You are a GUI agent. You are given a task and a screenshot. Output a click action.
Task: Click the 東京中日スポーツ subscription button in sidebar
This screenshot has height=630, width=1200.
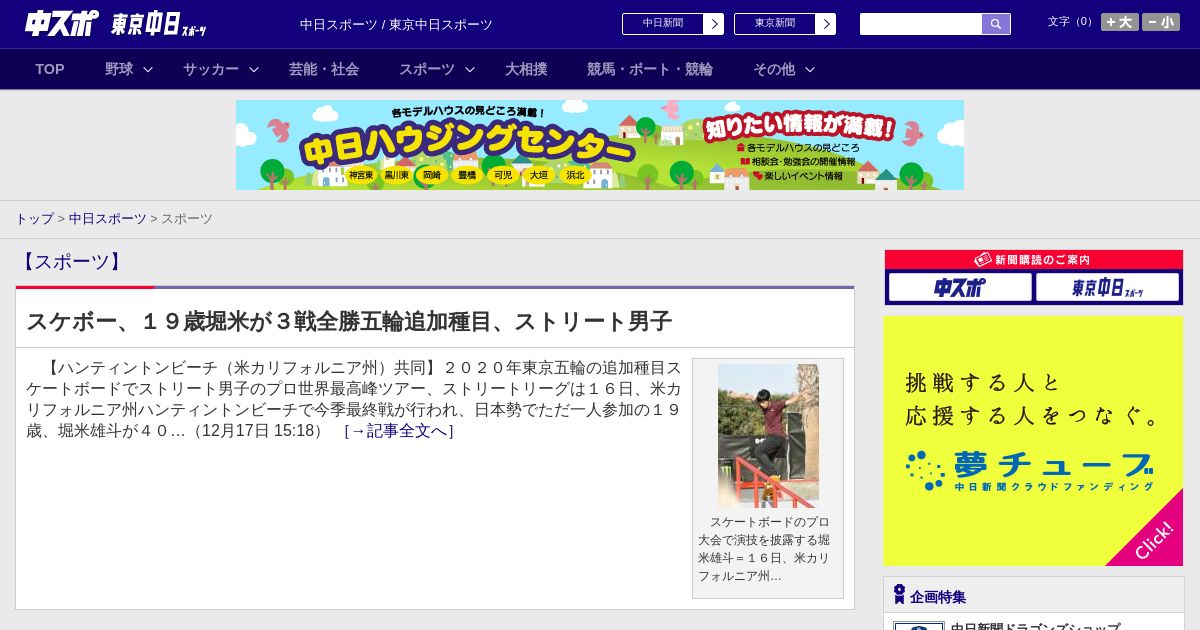point(1107,287)
